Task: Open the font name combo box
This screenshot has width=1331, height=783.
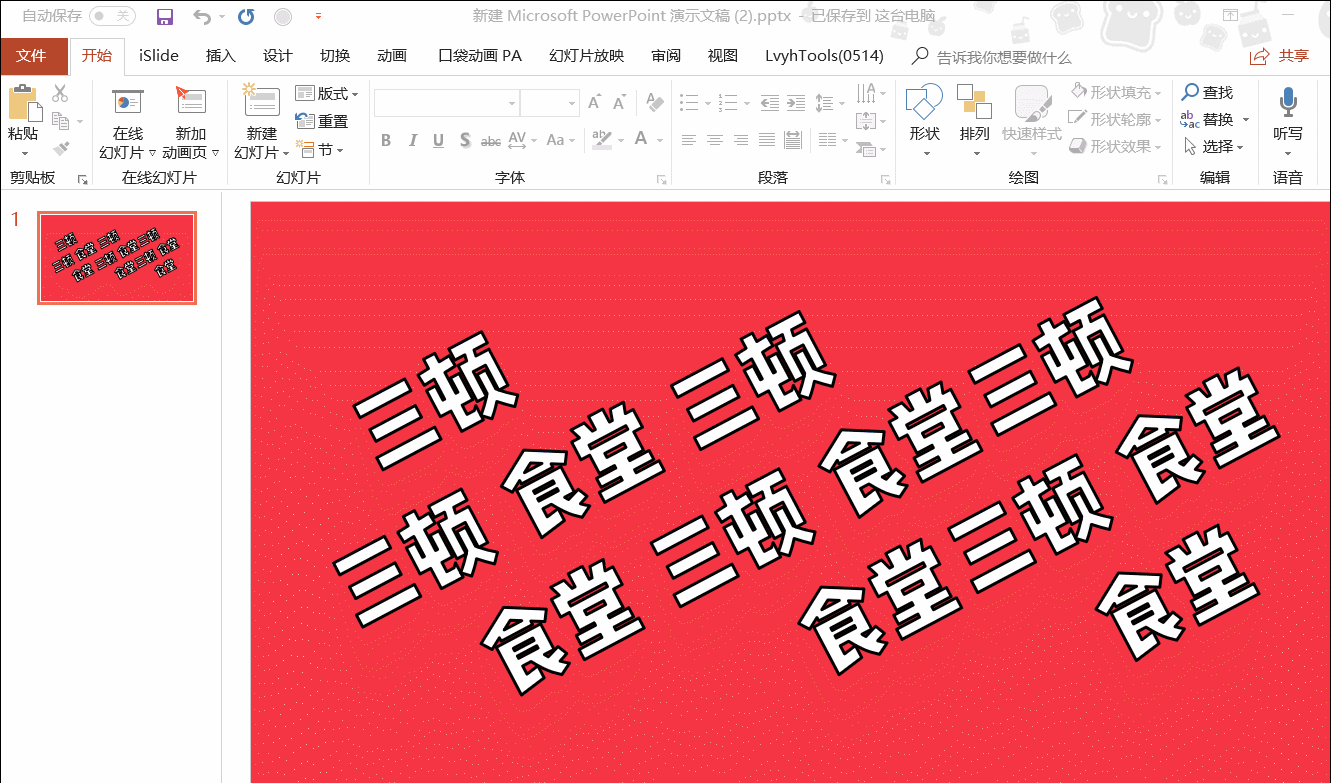Action: 446,103
